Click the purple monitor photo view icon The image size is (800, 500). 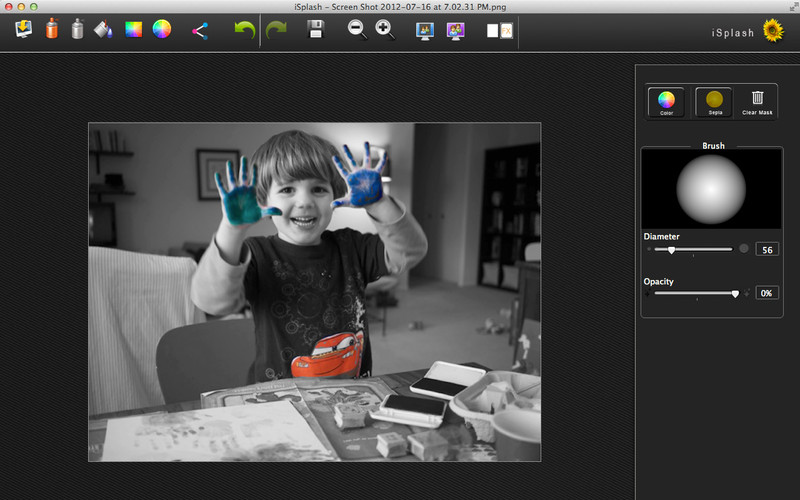pyautogui.click(x=456, y=31)
